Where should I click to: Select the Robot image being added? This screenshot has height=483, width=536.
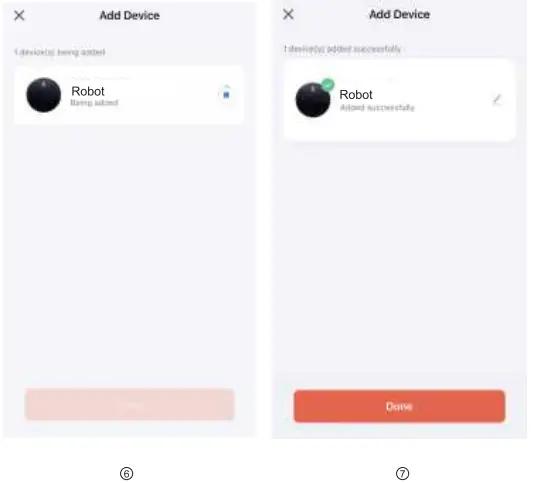tap(44, 95)
